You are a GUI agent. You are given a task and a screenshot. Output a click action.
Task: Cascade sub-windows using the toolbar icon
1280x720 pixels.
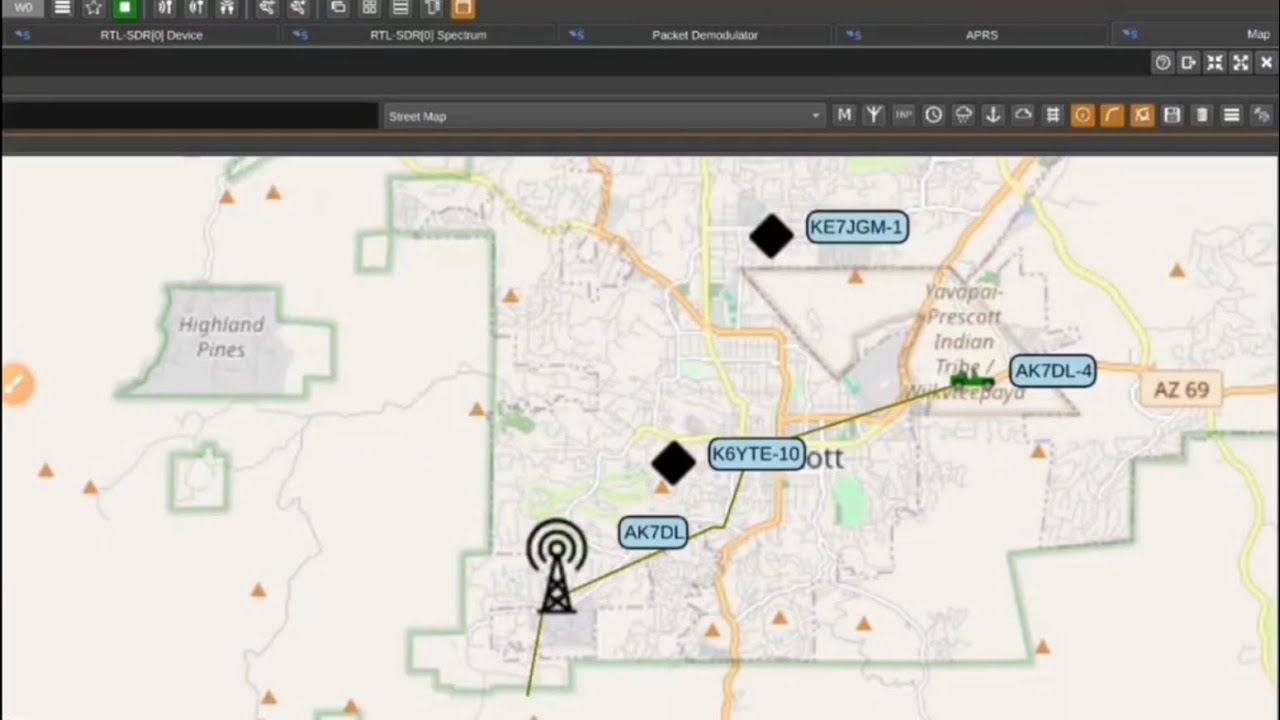click(x=338, y=8)
